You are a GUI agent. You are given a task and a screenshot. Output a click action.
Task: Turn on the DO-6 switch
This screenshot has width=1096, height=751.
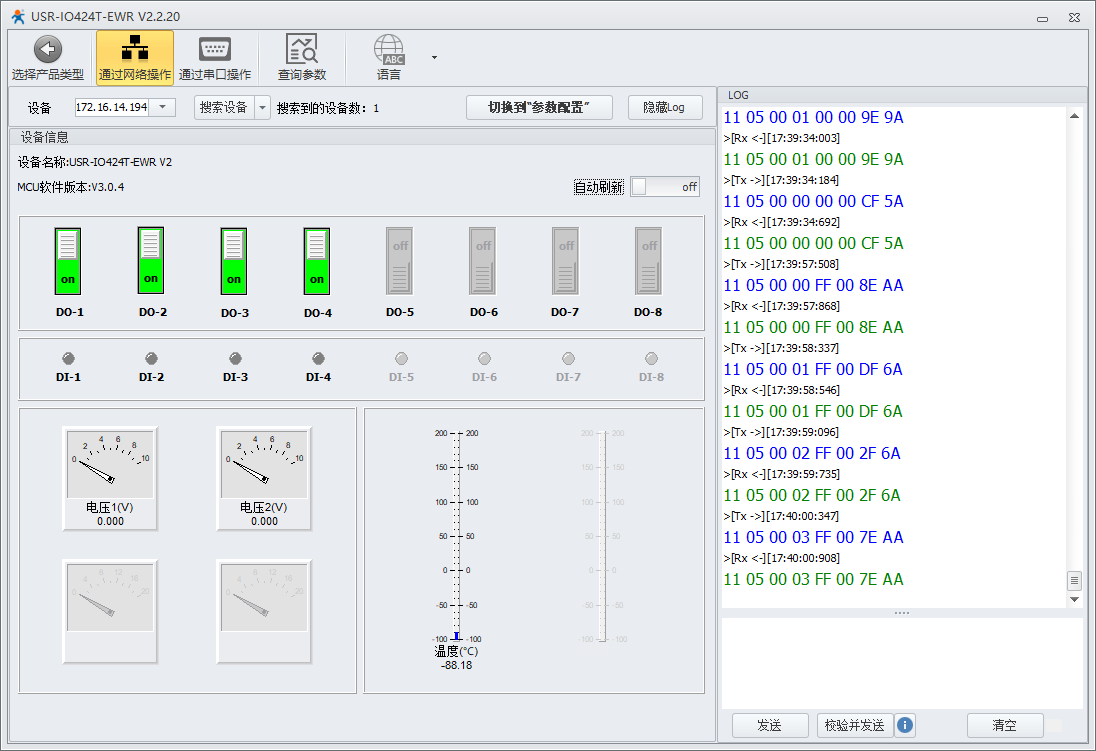point(483,261)
